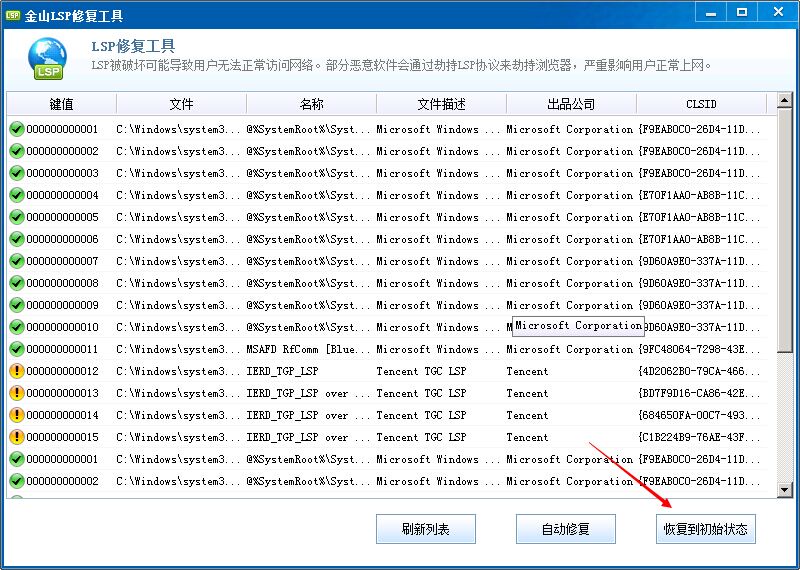Click the LSP globe logo in the header

point(47,59)
